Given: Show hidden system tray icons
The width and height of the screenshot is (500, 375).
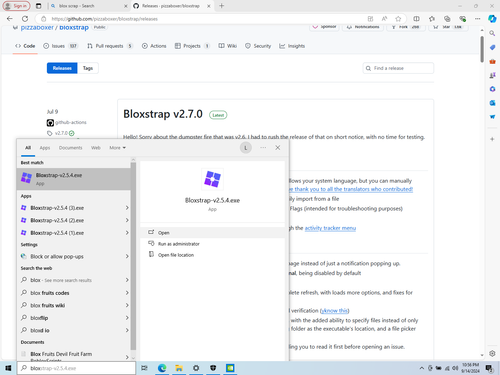Looking at the screenshot, I should click(422, 368).
